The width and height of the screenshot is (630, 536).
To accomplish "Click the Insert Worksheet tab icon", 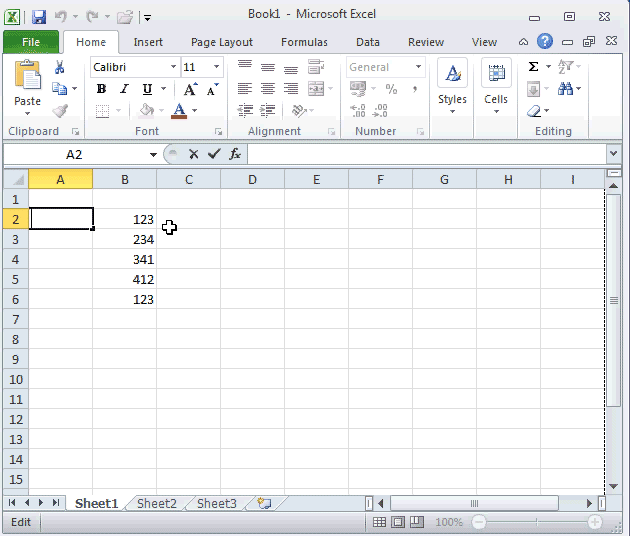I will coord(264,504).
